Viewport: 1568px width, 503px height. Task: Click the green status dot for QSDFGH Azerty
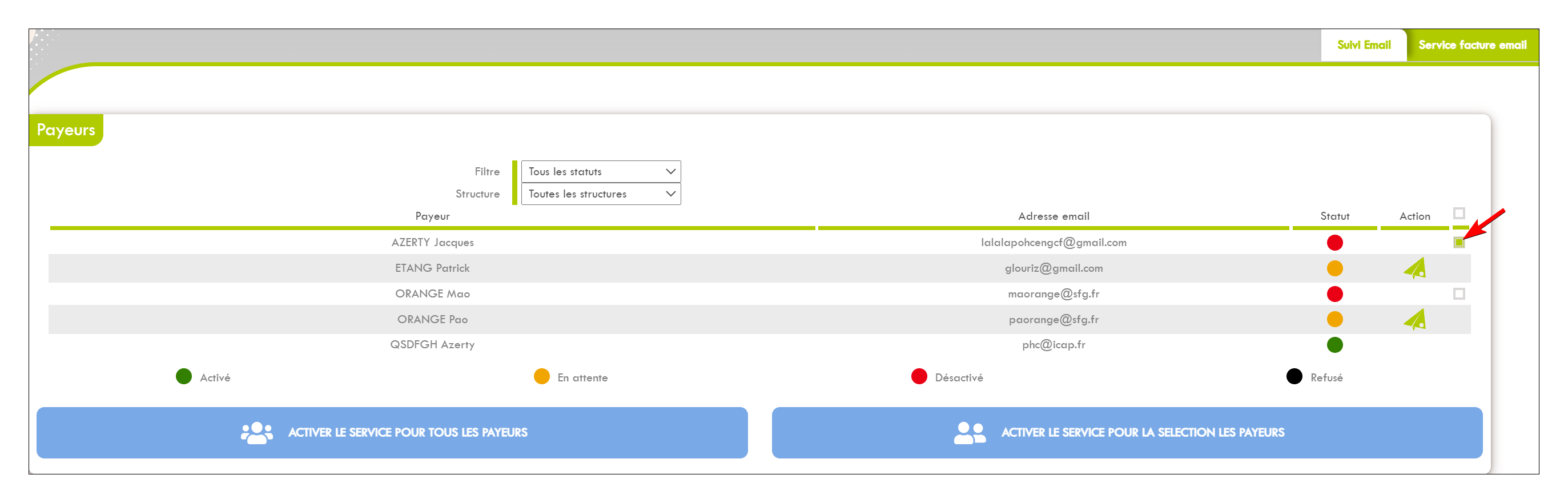[1334, 345]
